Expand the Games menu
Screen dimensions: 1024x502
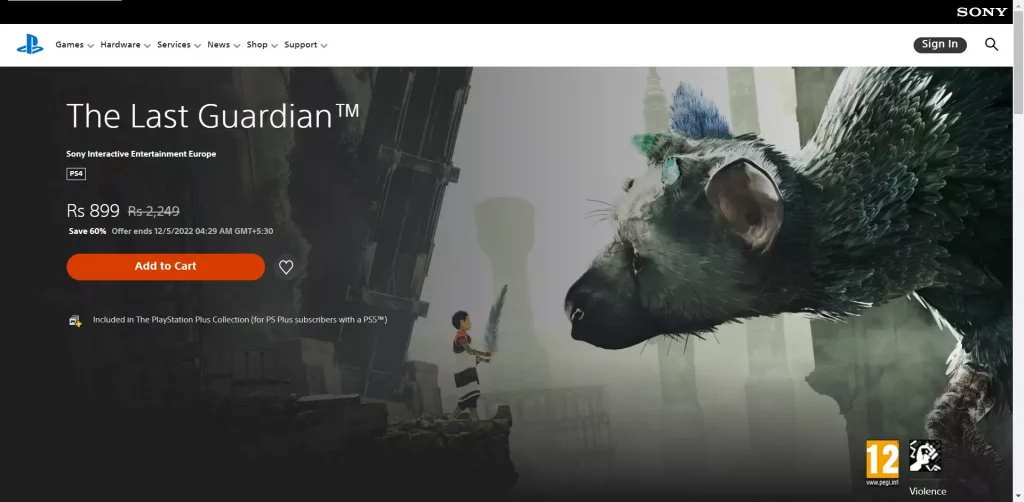74,45
